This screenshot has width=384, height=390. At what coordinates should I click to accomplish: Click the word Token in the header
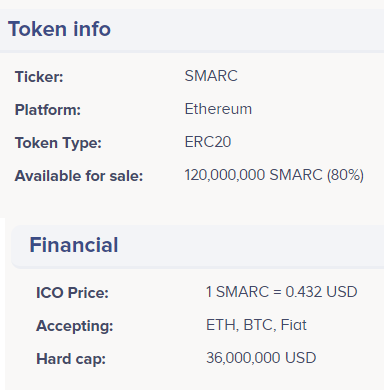pos(37,29)
